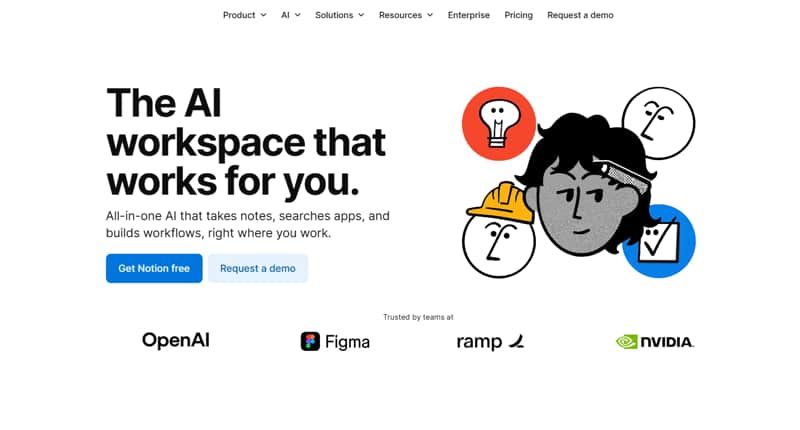Click the Get Notion free button
800x430 pixels.
pos(154,268)
